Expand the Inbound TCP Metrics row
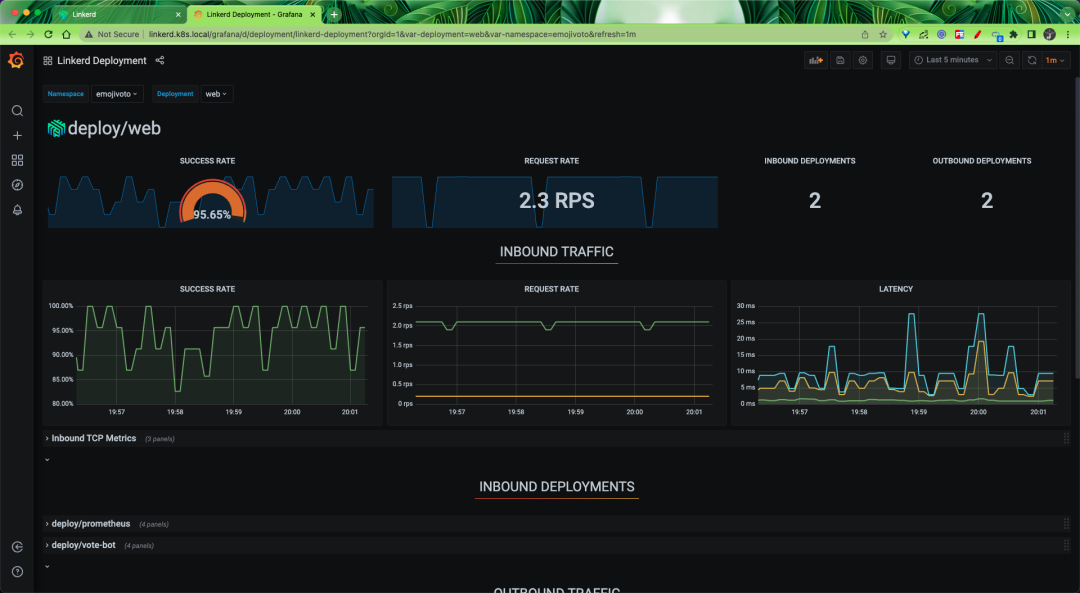This screenshot has height=593, width=1080. tap(94, 439)
